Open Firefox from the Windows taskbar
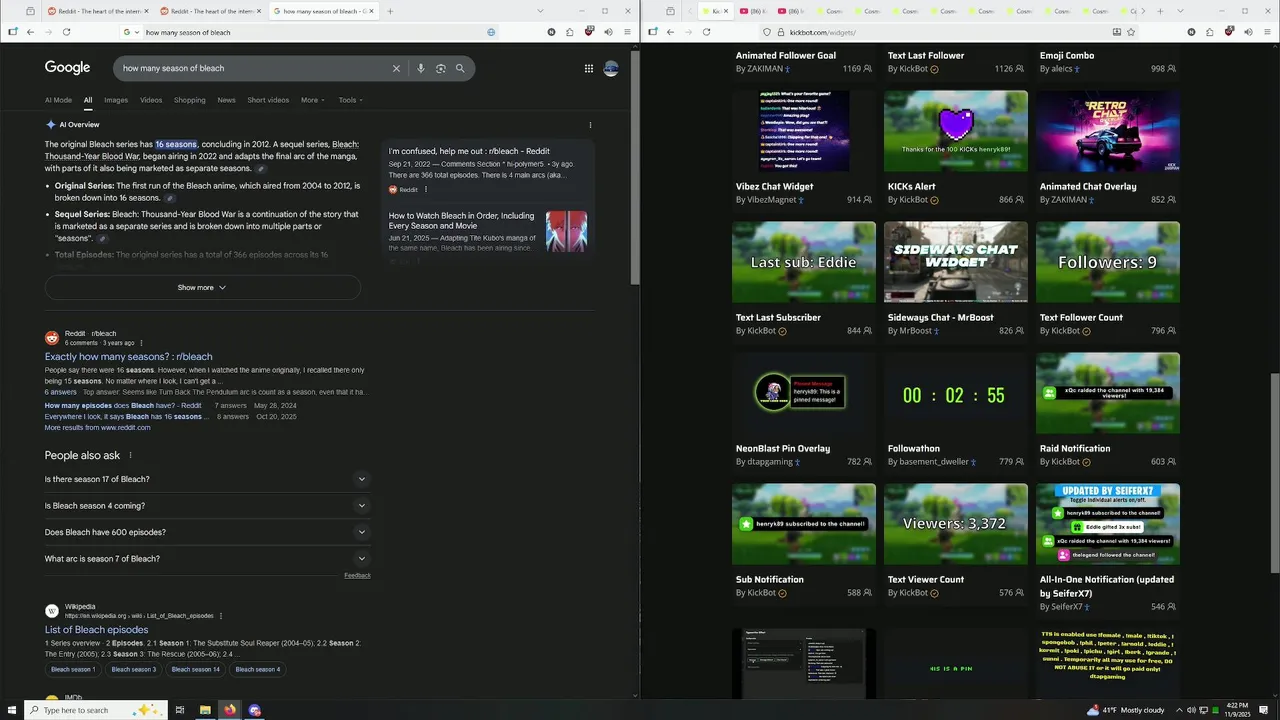This screenshot has height=720, width=1280. coord(230,710)
